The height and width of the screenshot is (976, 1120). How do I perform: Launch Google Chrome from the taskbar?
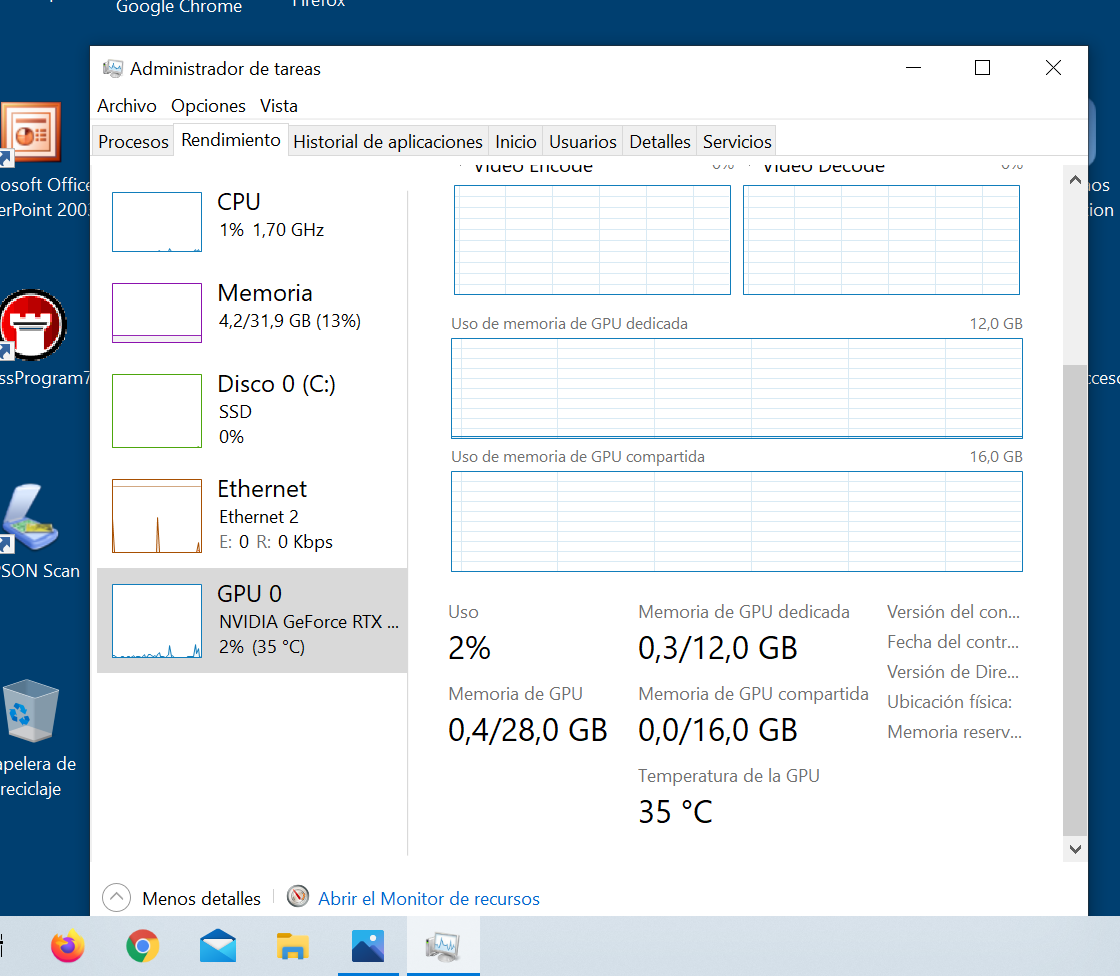tap(143, 946)
